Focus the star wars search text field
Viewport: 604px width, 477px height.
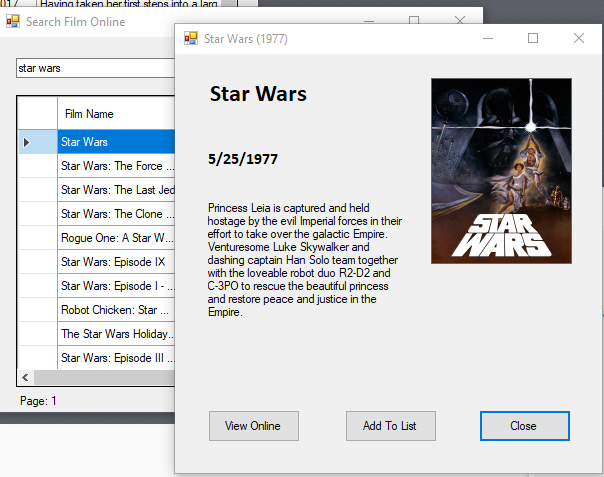96,68
